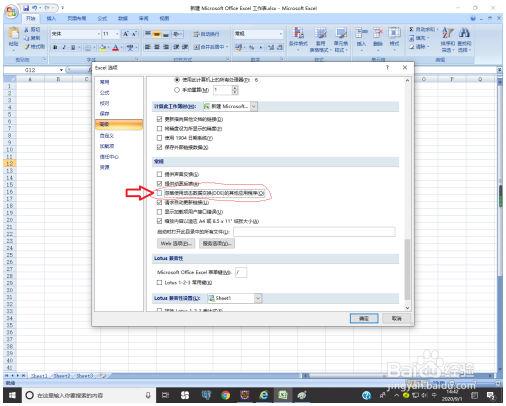Viewport: 506px width, 406px height.
Task: Open the Page Layout ribbon tab
Action: (x=76, y=19)
